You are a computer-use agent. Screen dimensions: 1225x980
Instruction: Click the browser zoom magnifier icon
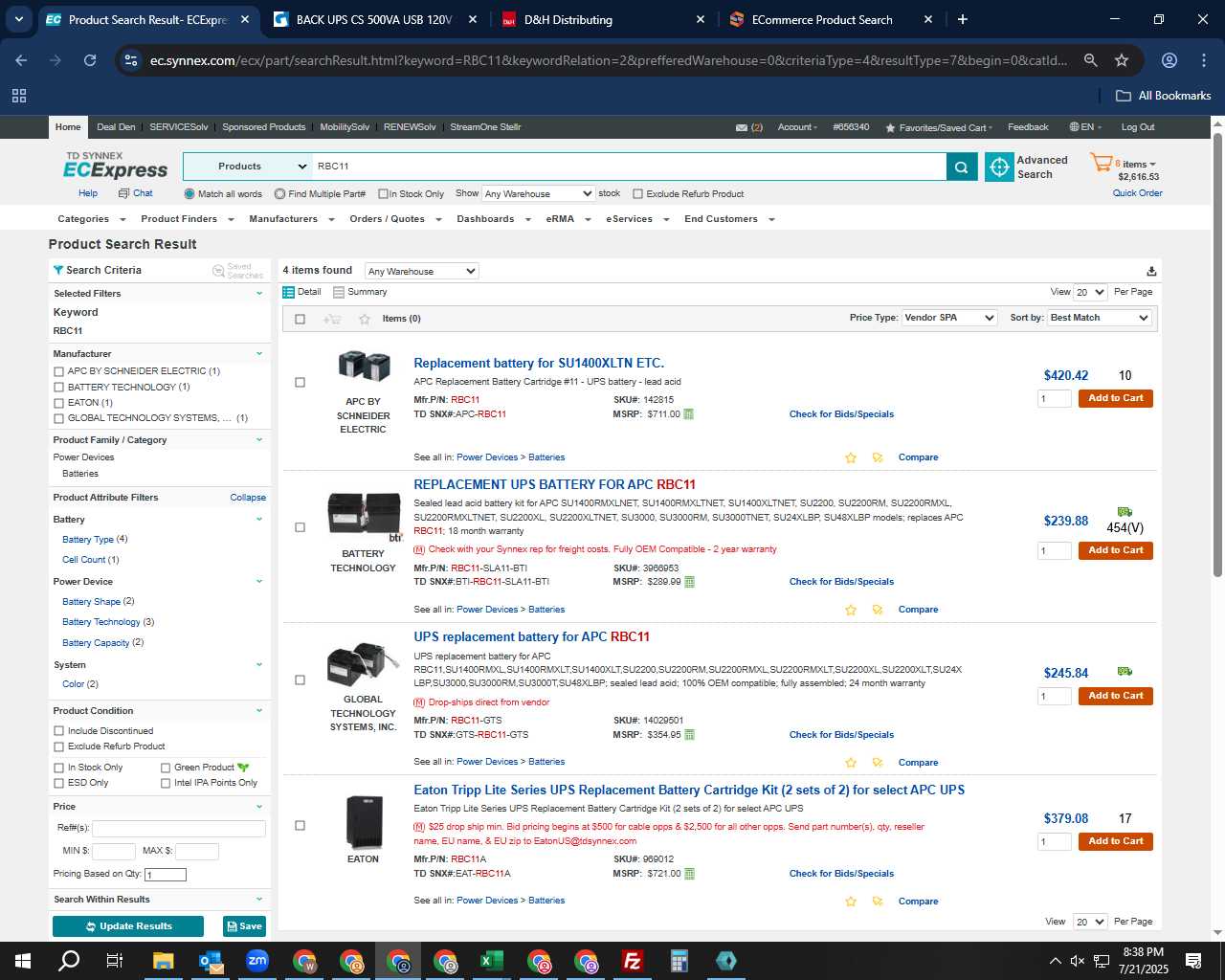click(1090, 60)
